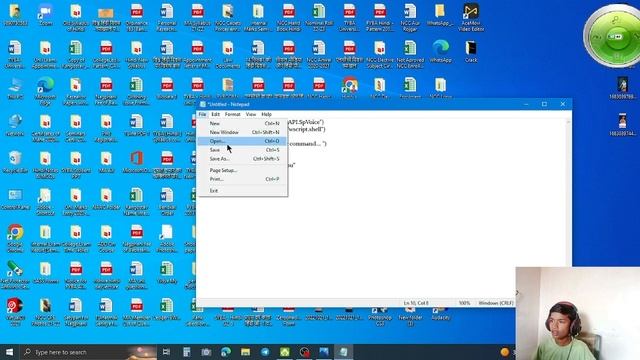Viewport: 640px width, 360px height.
Task: Maximize the Notepad window
Action: tap(544, 104)
